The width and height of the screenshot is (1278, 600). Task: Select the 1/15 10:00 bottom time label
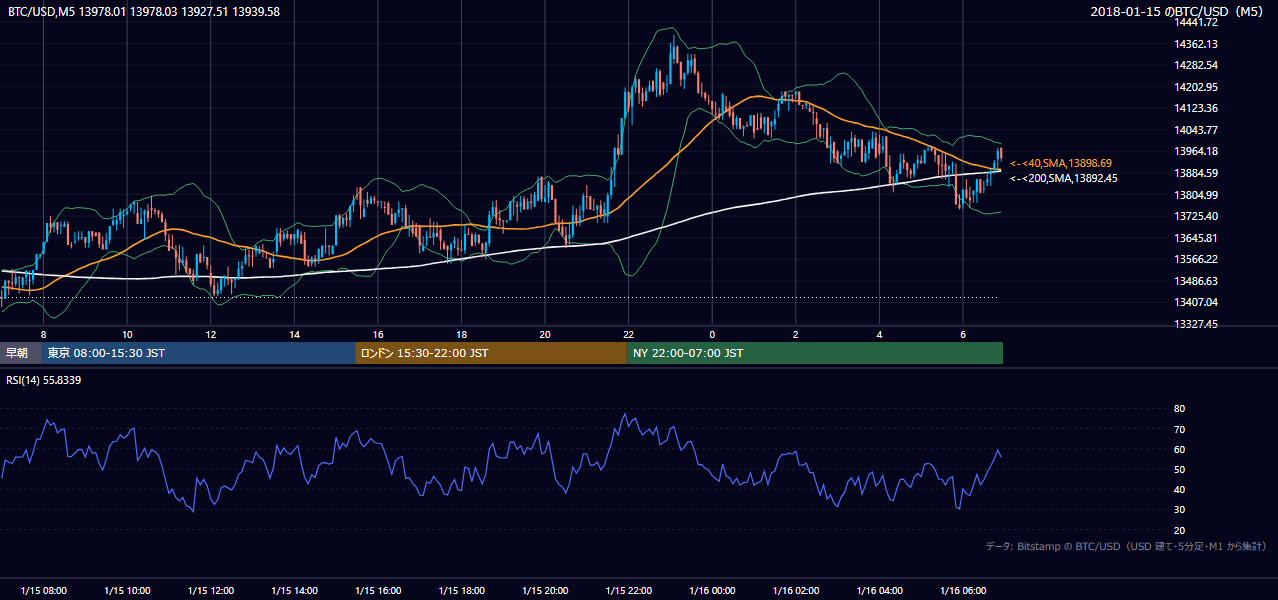point(127,590)
